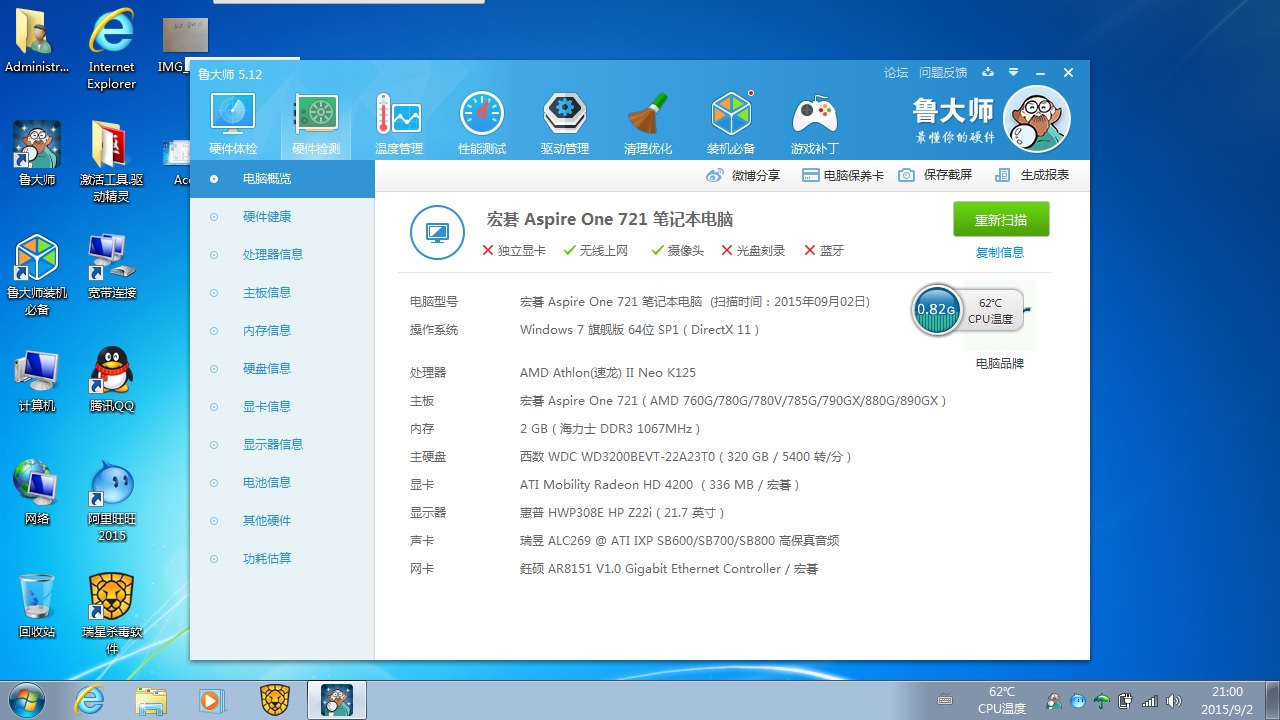The image size is (1280, 720).
Task: Select 硬盘信息 in the sidebar
Action: pyautogui.click(x=282, y=369)
